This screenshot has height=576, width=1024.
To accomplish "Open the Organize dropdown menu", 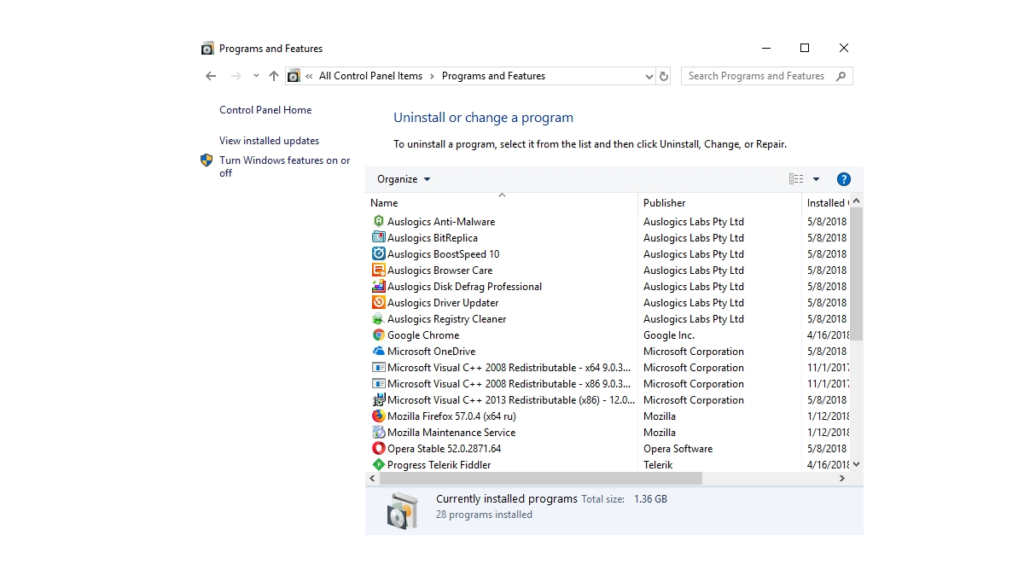I will (x=404, y=179).
